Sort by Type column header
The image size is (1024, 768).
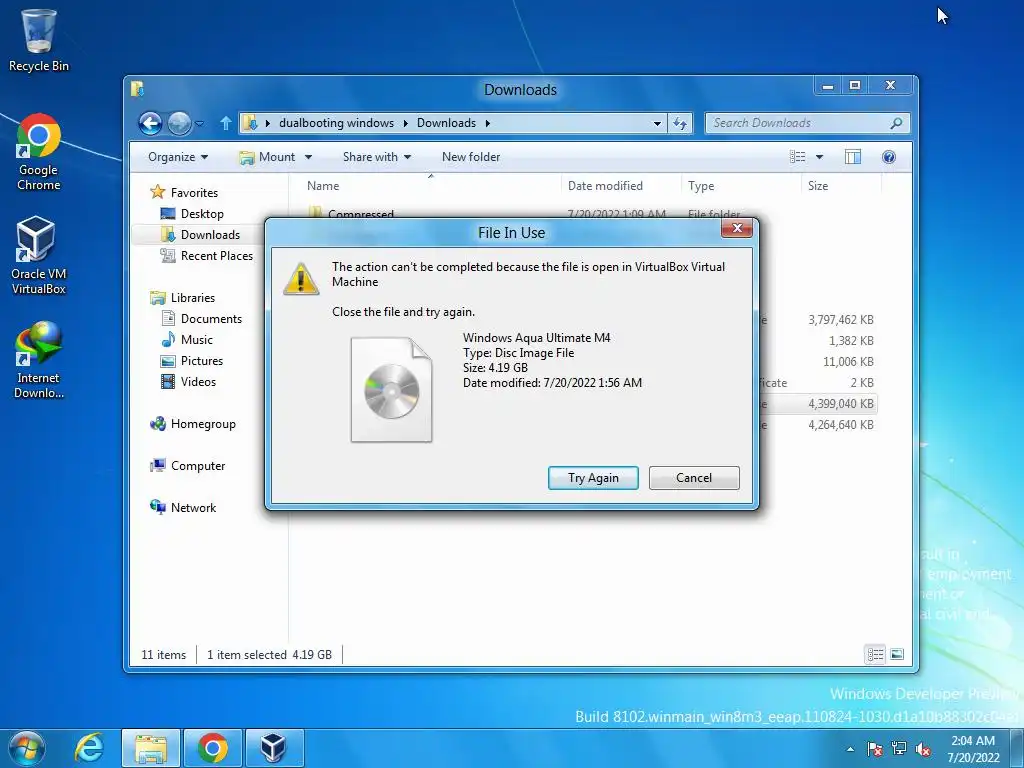(x=741, y=185)
